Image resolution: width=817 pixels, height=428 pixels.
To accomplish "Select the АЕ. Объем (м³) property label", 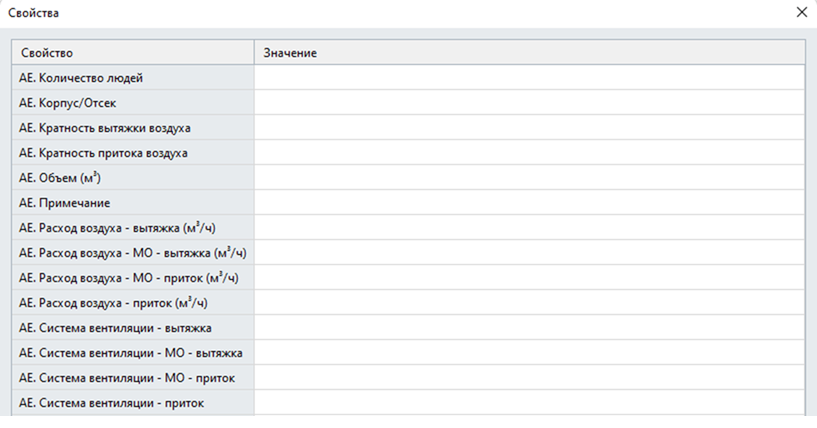I will (x=60, y=177).
